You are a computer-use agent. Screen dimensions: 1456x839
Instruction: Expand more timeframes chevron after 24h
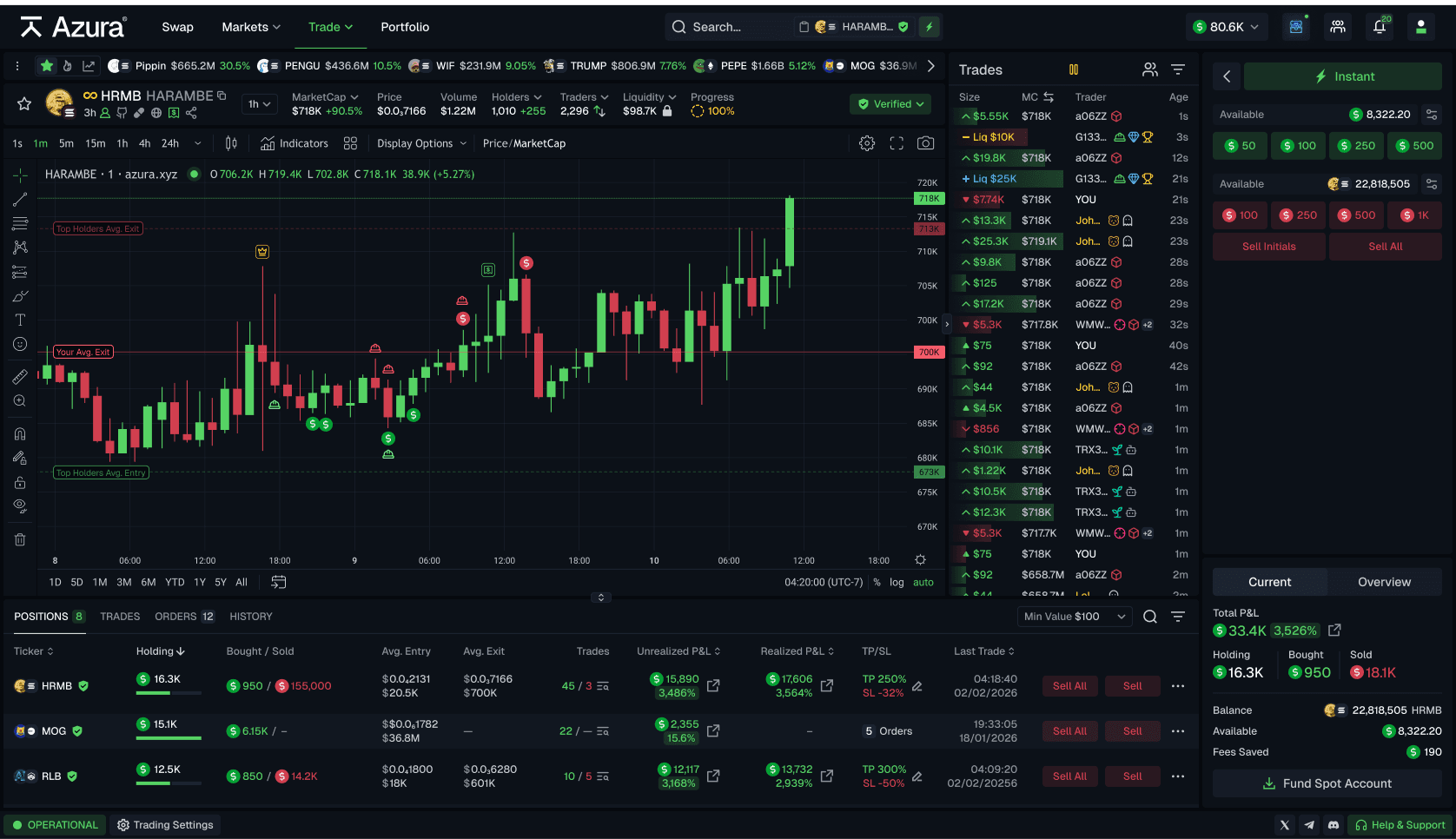tap(198, 143)
